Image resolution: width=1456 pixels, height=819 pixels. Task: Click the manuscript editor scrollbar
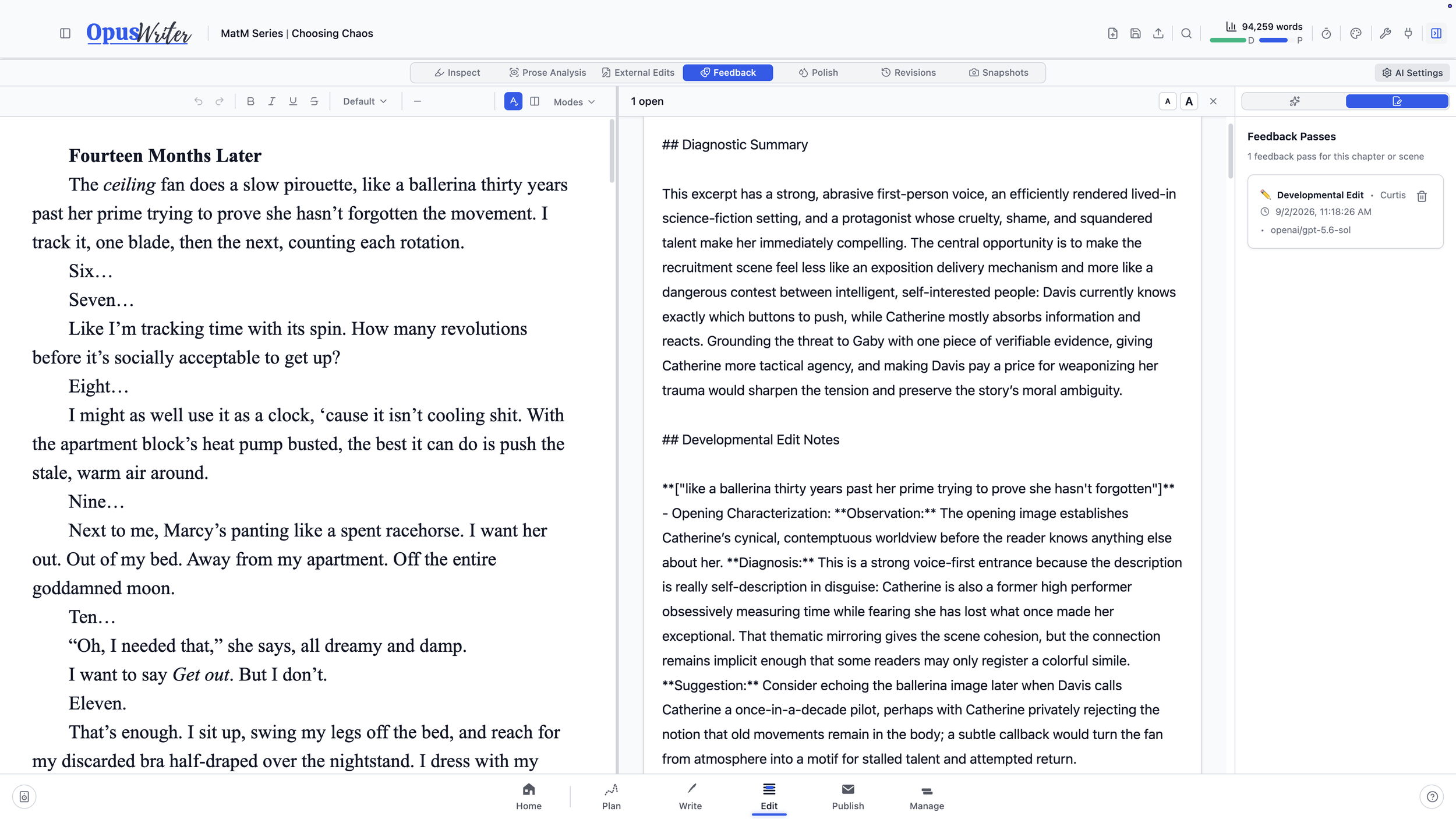click(x=612, y=151)
